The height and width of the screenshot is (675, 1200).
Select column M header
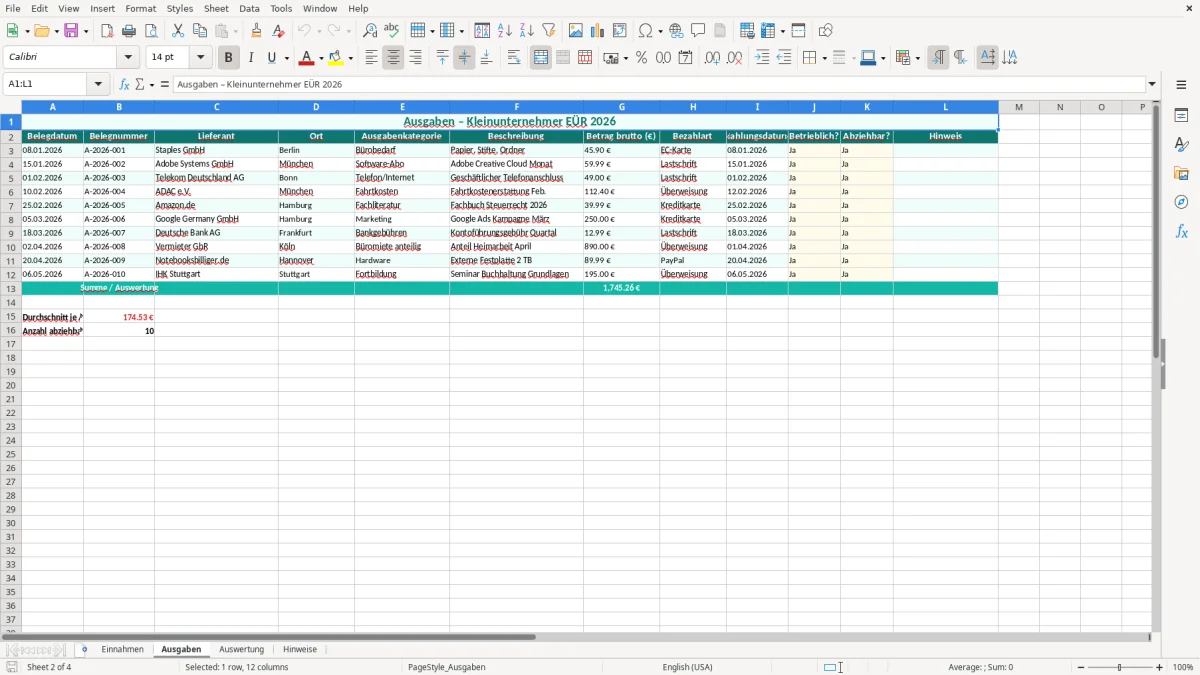(1018, 107)
